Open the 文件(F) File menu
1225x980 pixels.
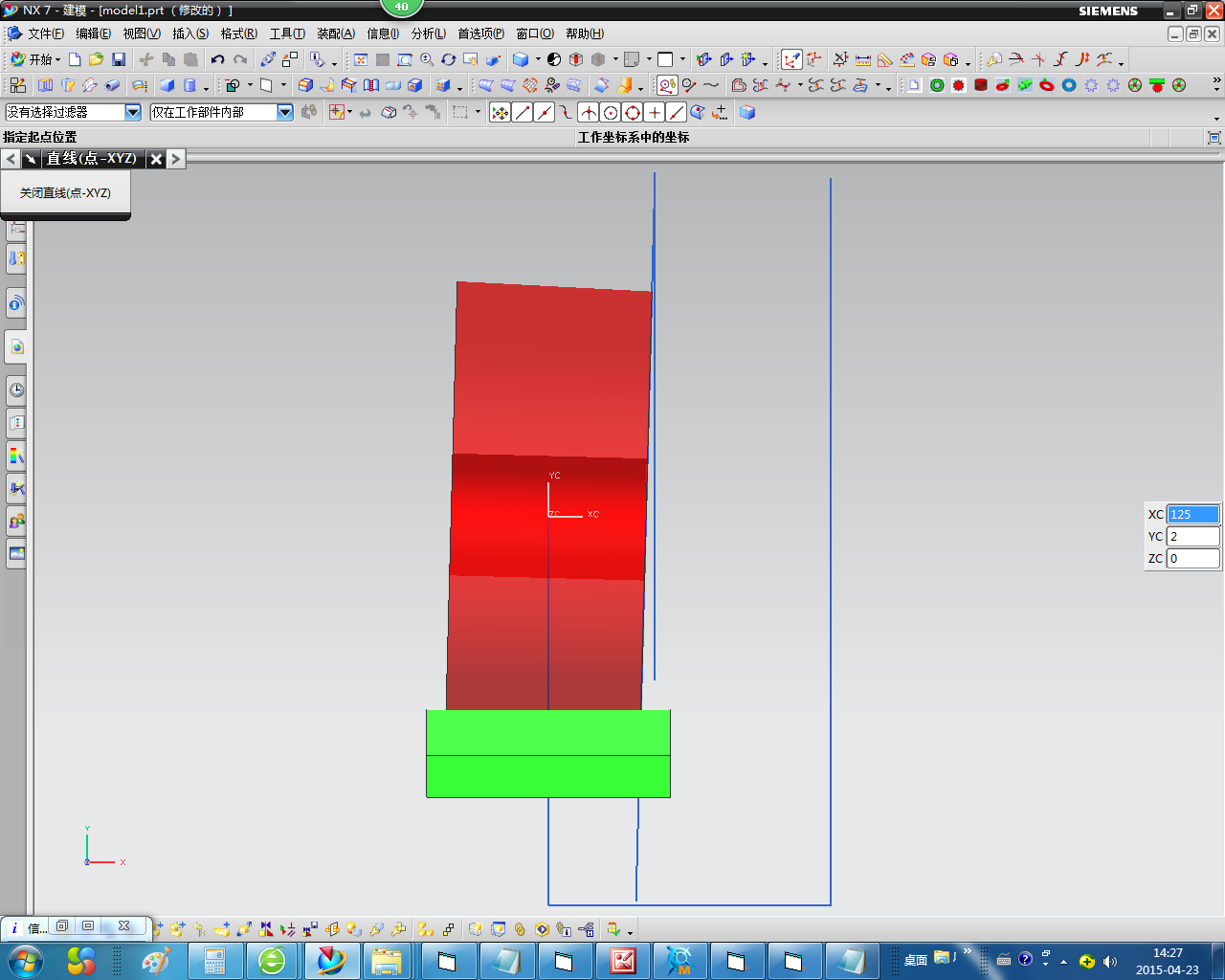coord(45,33)
